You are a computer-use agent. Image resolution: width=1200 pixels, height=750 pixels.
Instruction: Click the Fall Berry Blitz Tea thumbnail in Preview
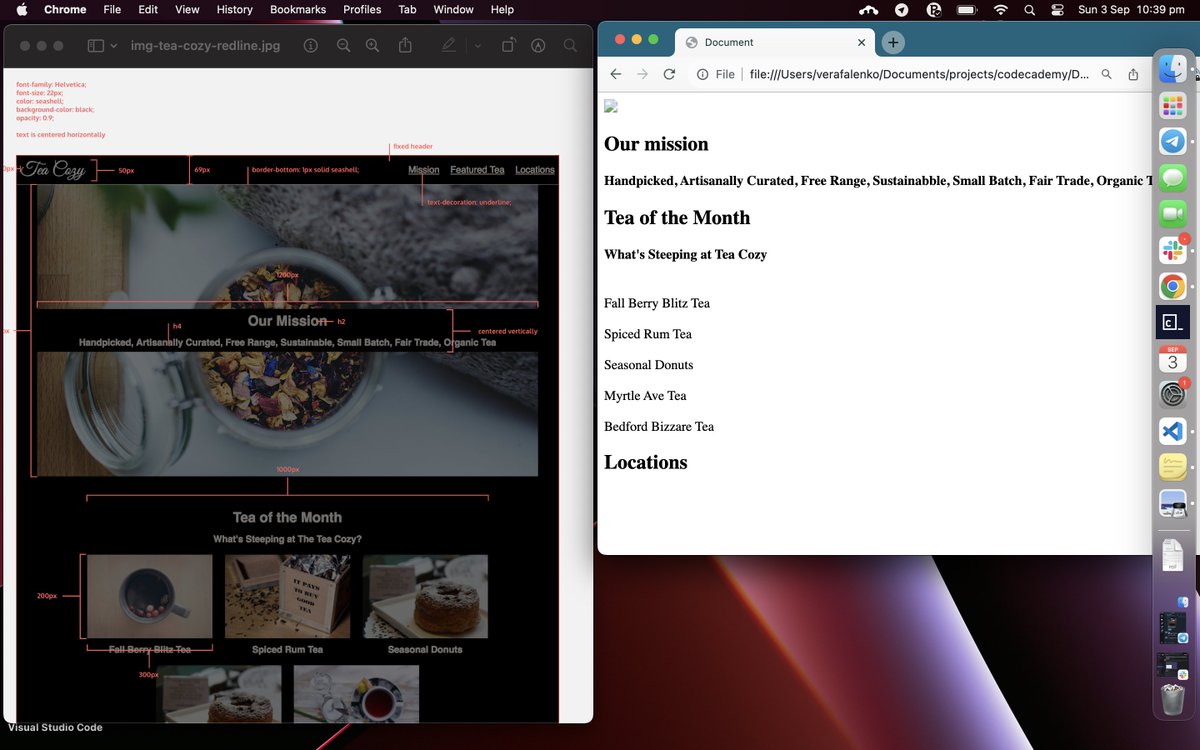[x=150, y=596]
